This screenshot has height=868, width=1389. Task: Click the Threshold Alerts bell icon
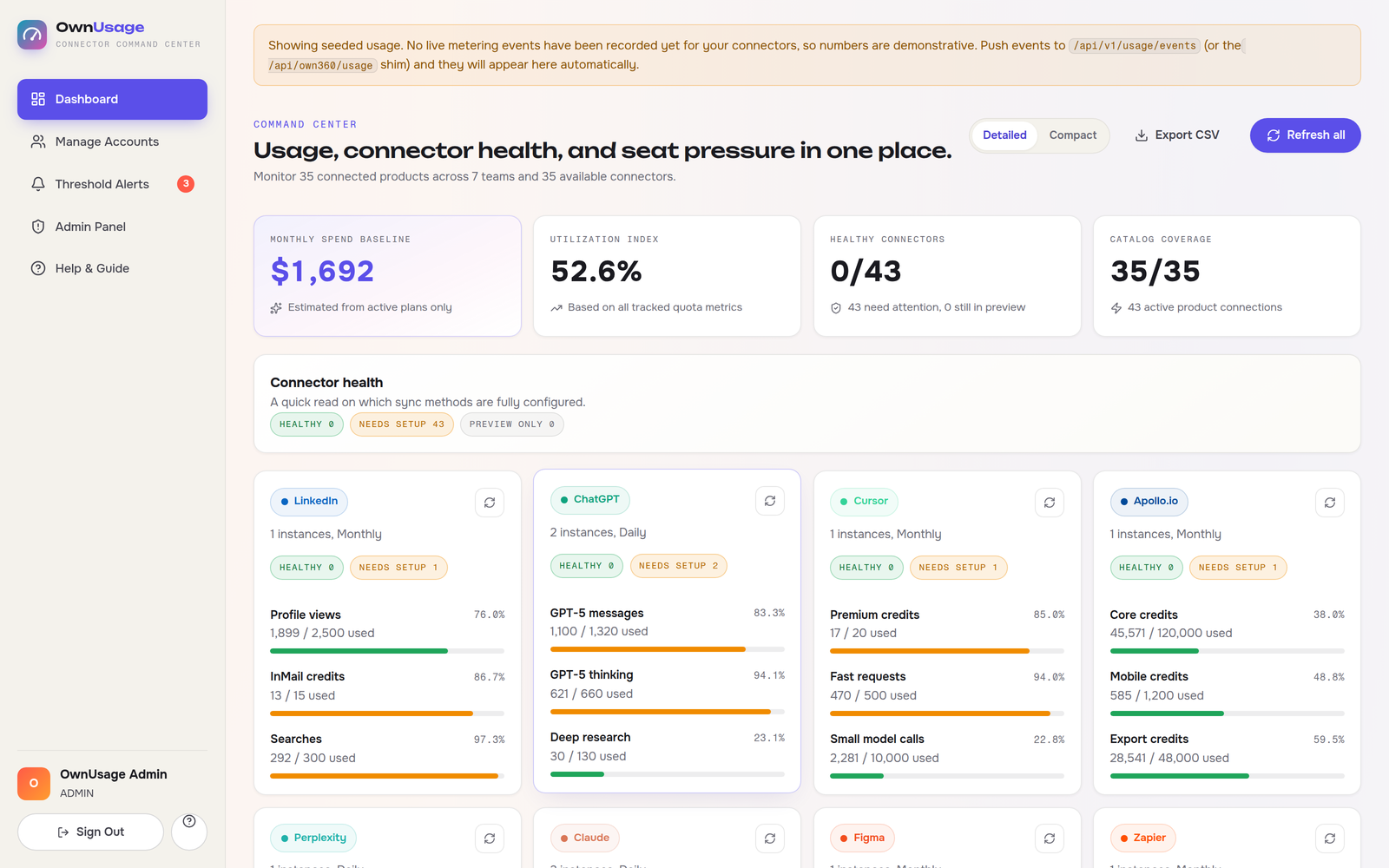[x=38, y=184]
